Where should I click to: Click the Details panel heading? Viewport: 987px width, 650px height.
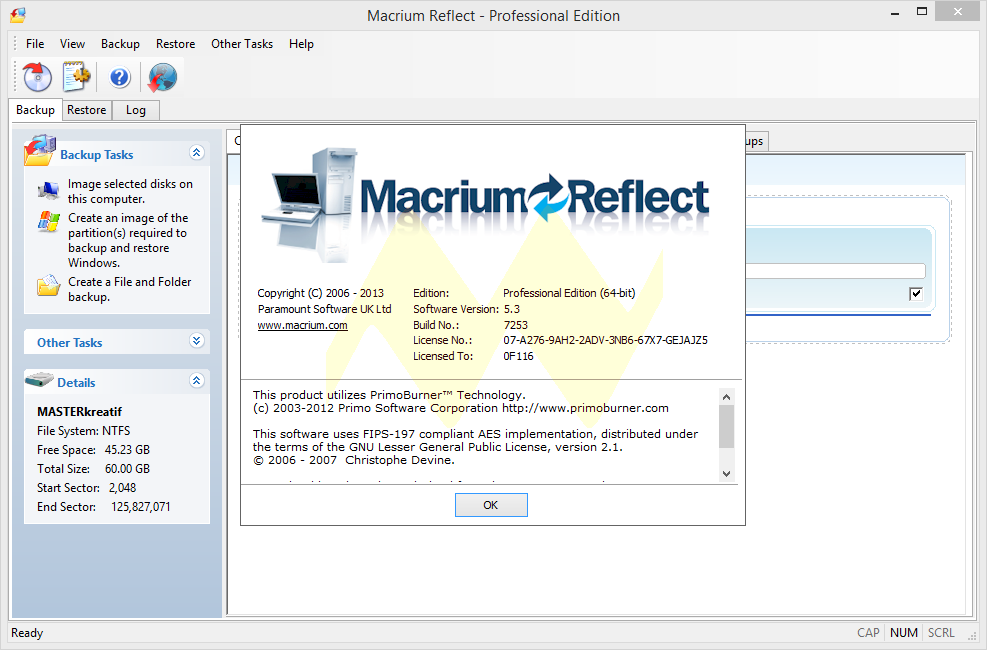pyautogui.click(x=76, y=383)
